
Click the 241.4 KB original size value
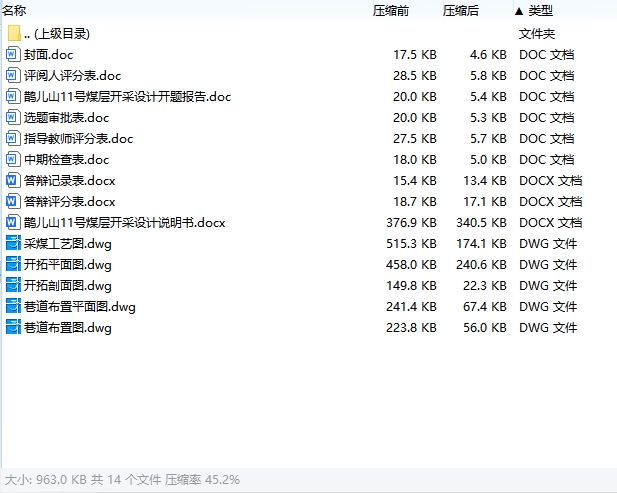tap(411, 307)
